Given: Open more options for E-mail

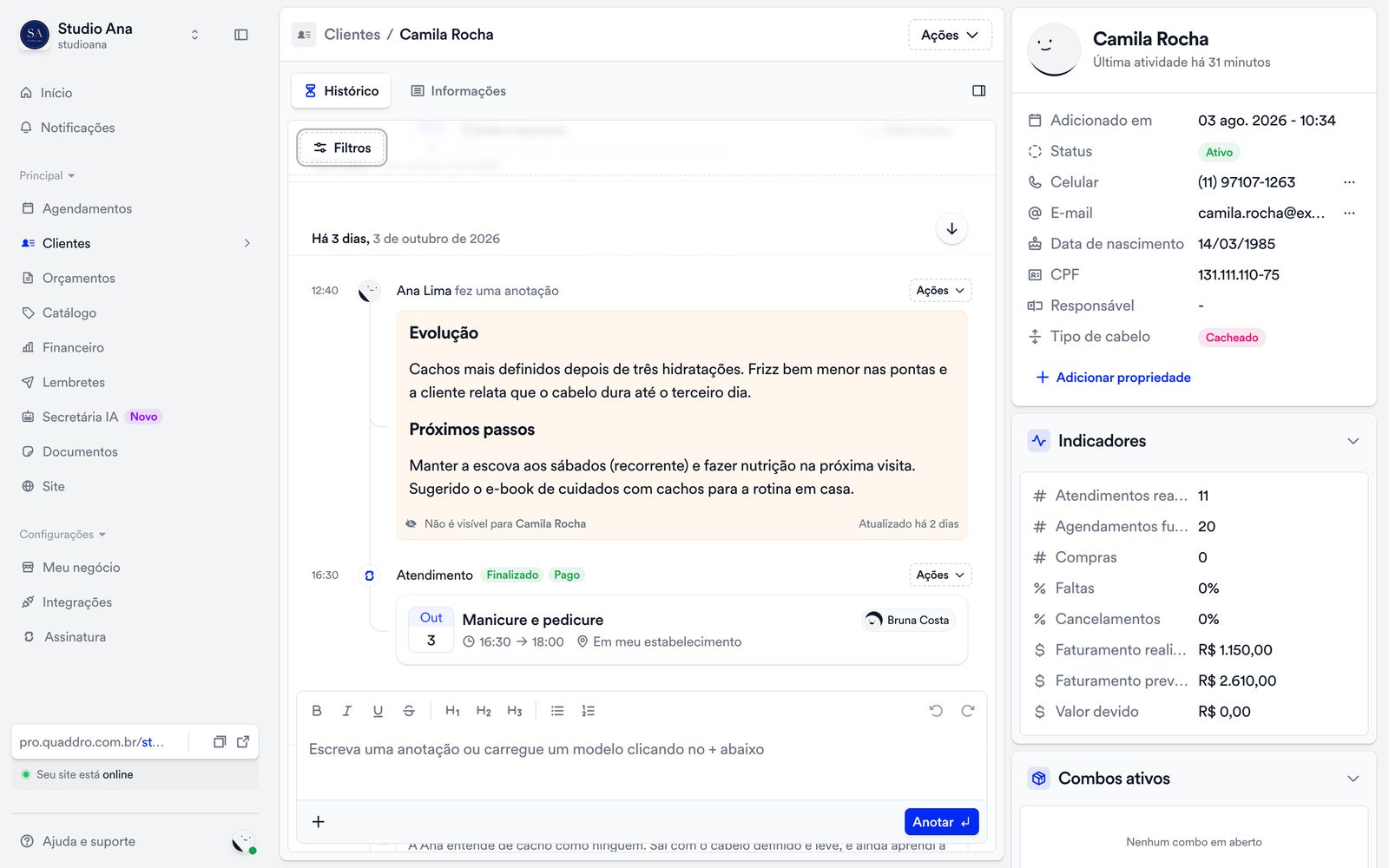Looking at the screenshot, I should pos(1349,213).
